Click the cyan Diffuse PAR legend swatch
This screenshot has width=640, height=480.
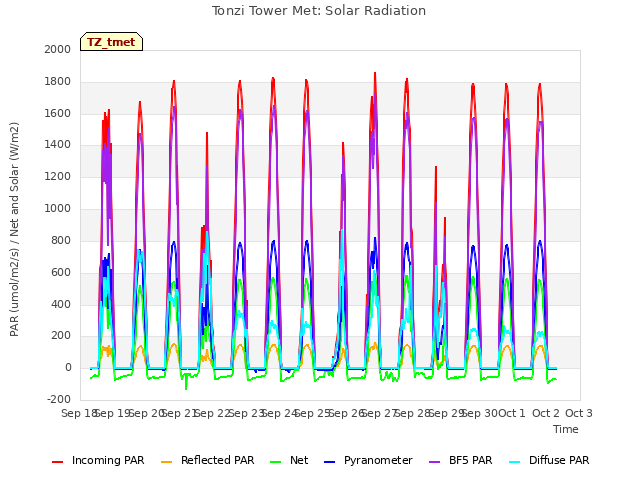[x=515, y=462]
